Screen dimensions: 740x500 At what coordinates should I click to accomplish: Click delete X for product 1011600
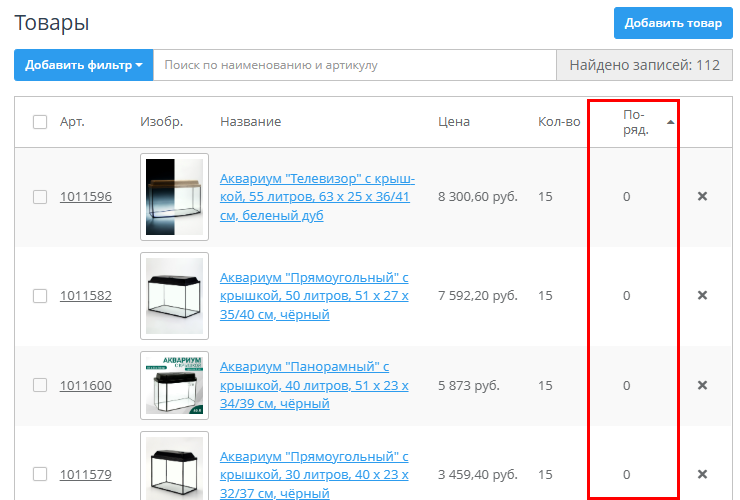tap(702, 385)
